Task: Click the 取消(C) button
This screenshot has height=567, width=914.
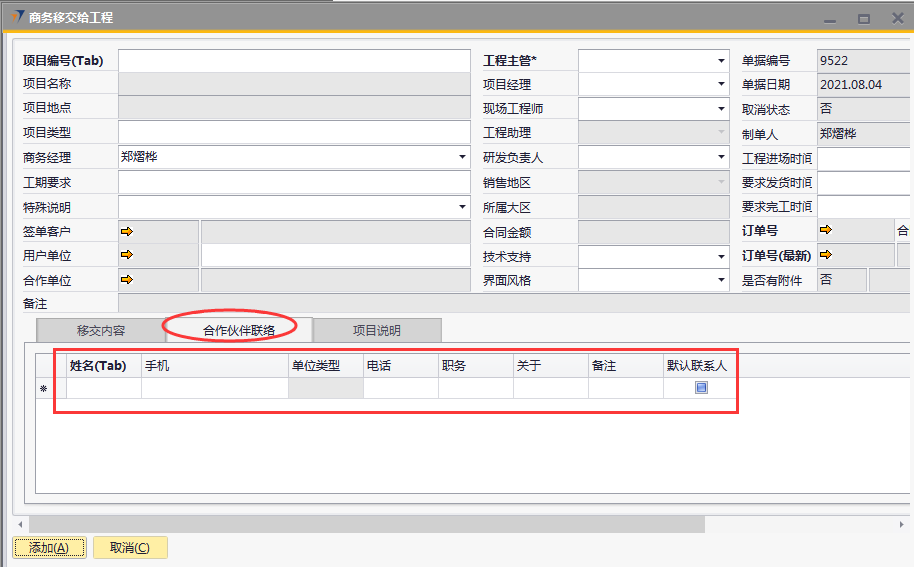Action: tap(129, 547)
